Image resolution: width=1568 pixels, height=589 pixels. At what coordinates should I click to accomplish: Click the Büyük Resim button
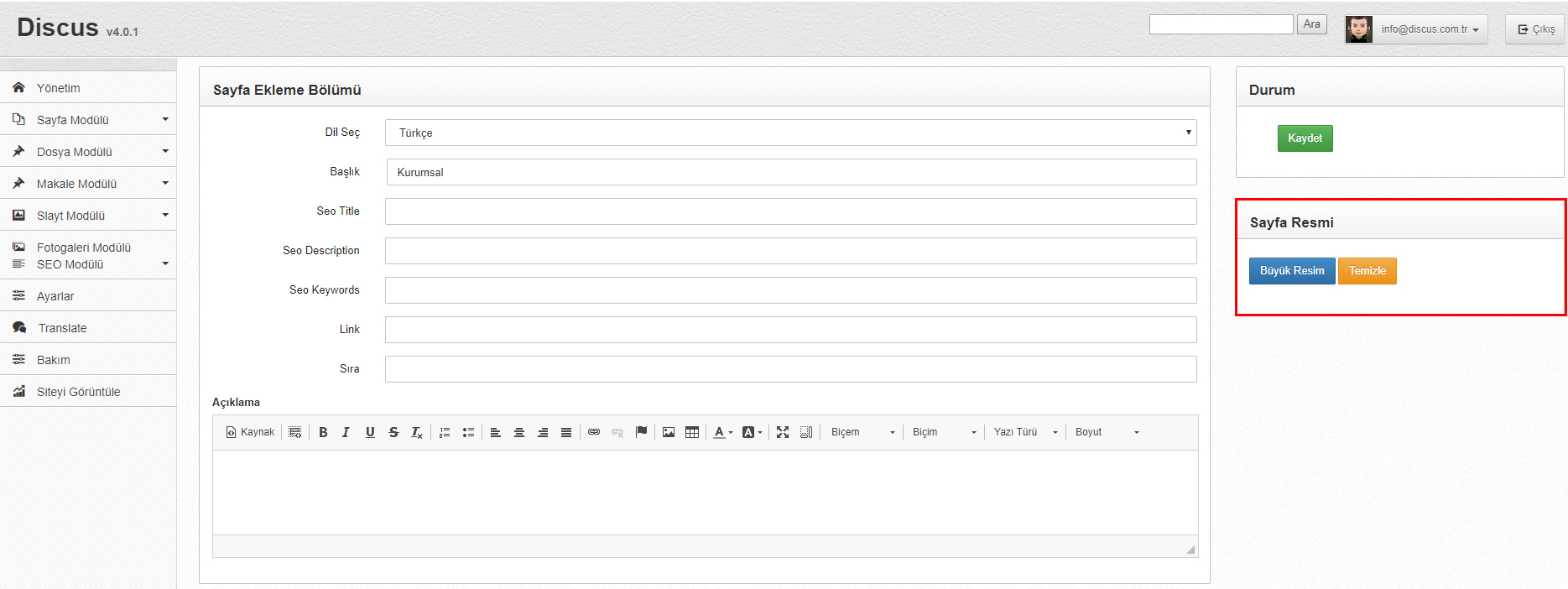tap(1292, 271)
